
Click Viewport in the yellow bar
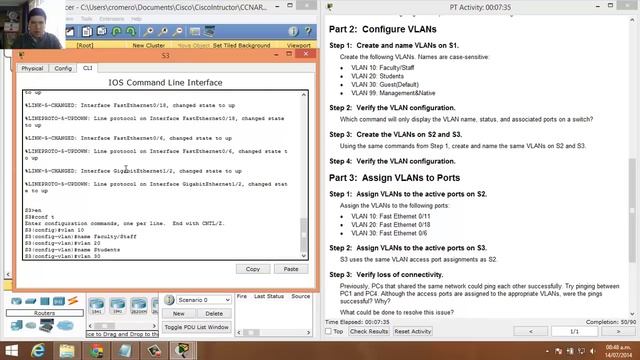click(x=299, y=45)
